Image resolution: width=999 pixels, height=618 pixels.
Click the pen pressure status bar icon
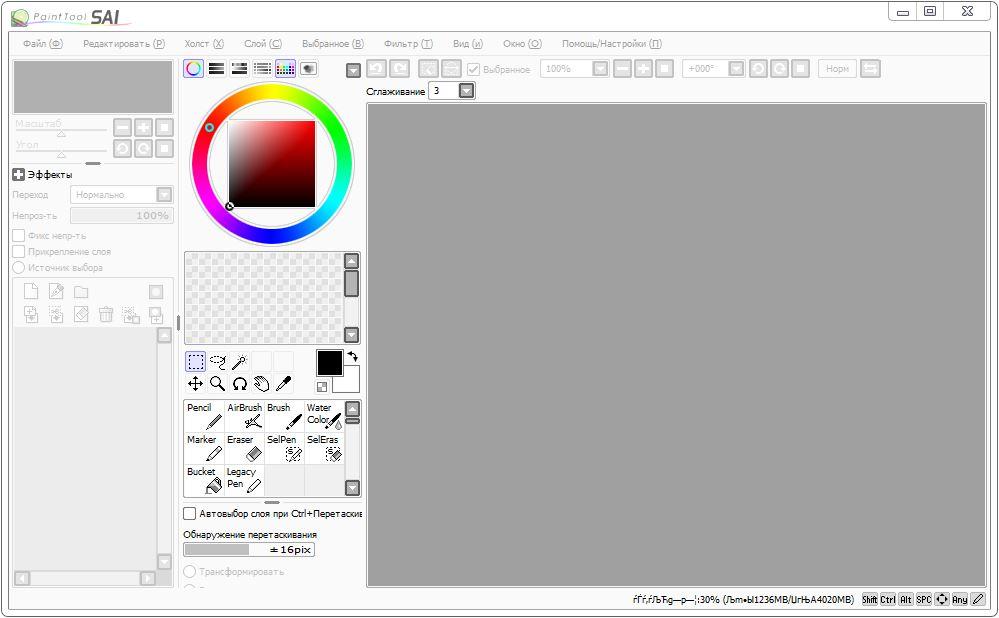click(x=978, y=600)
